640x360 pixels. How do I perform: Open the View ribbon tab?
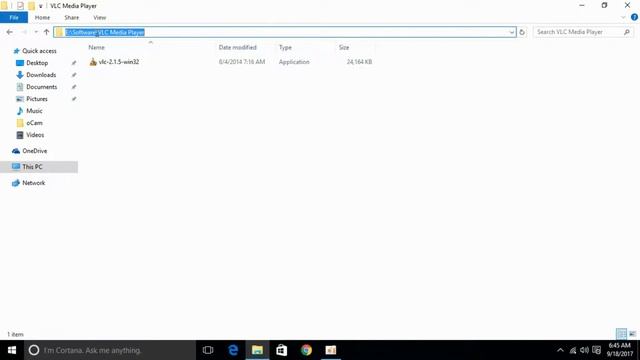100,18
